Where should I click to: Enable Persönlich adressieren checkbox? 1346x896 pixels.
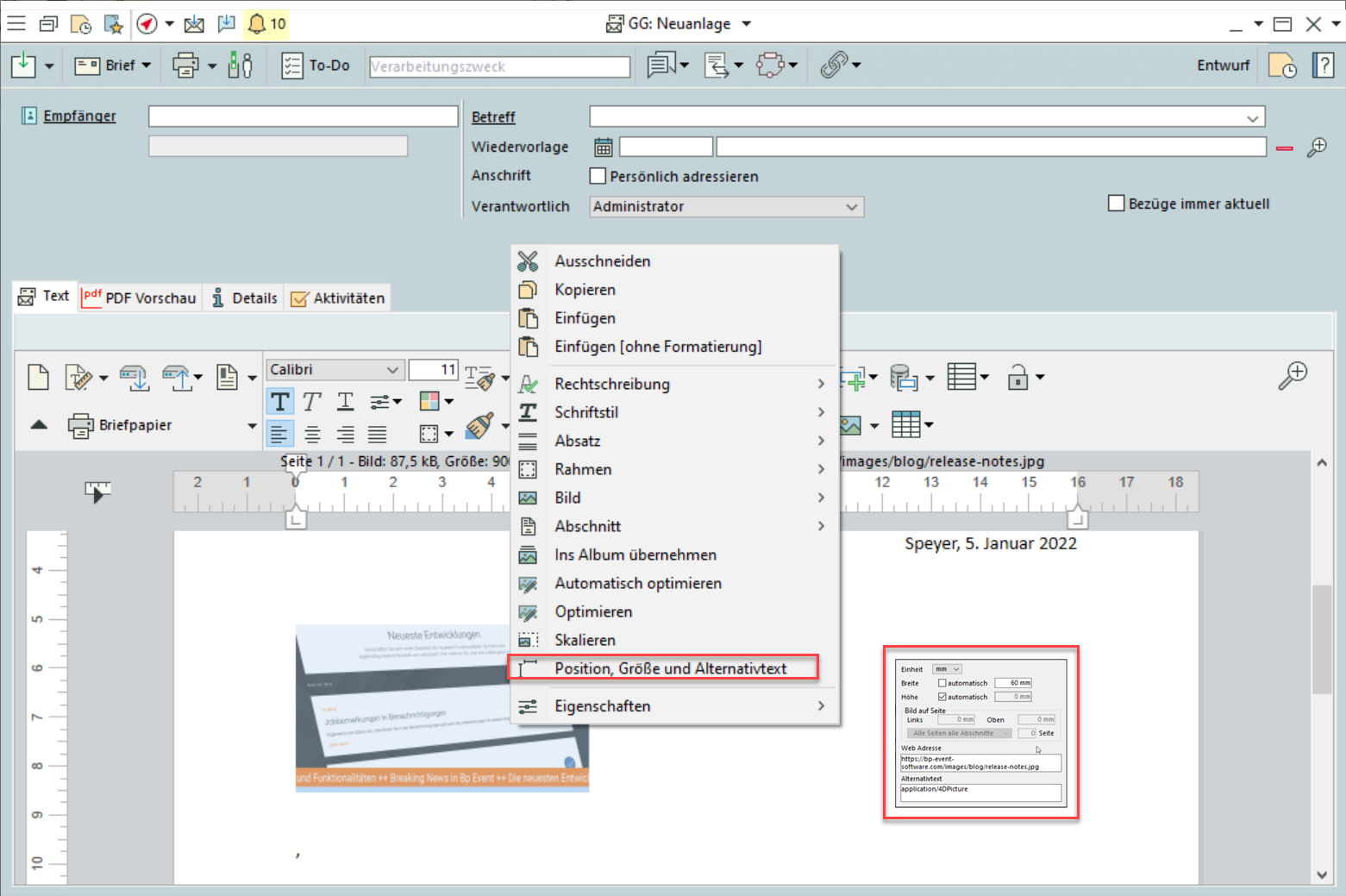tap(598, 176)
